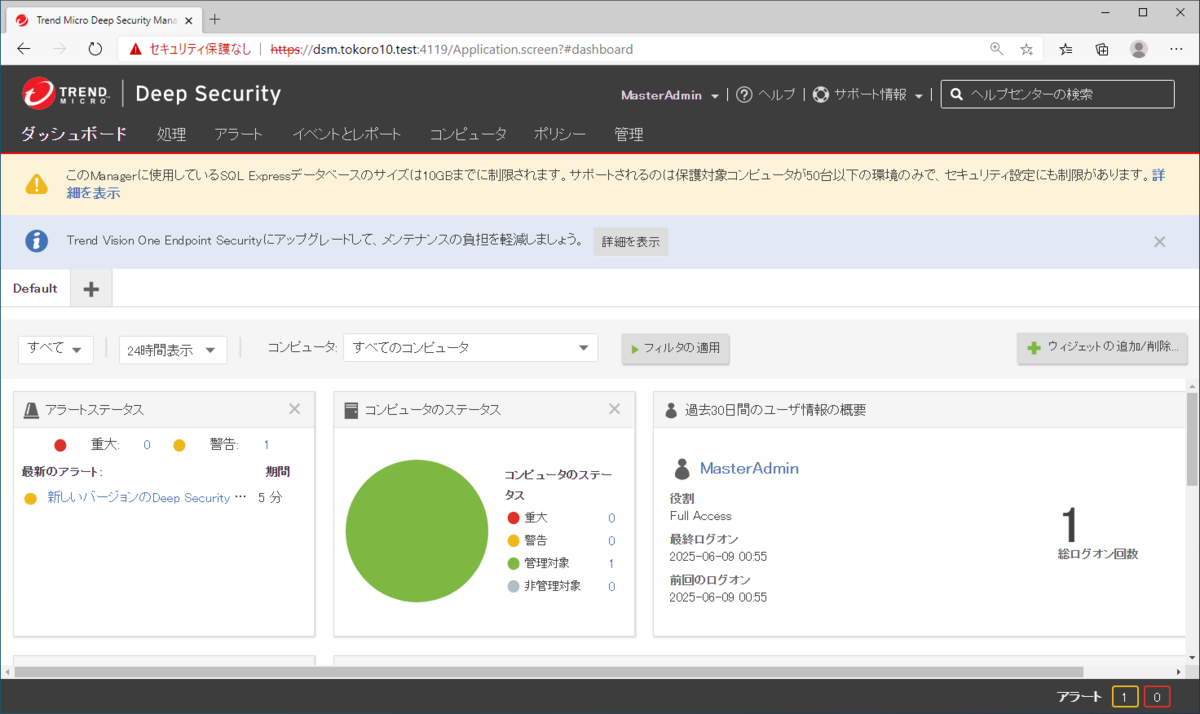Close the Trend Vision One info banner
Image resolution: width=1200 pixels, height=714 pixels.
[1160, 241]
